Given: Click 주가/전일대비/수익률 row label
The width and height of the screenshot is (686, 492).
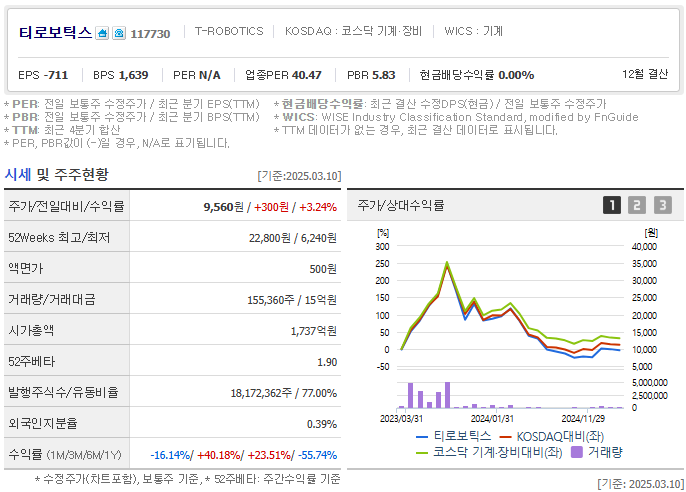Looking at the screenshot, I should 66,206.
